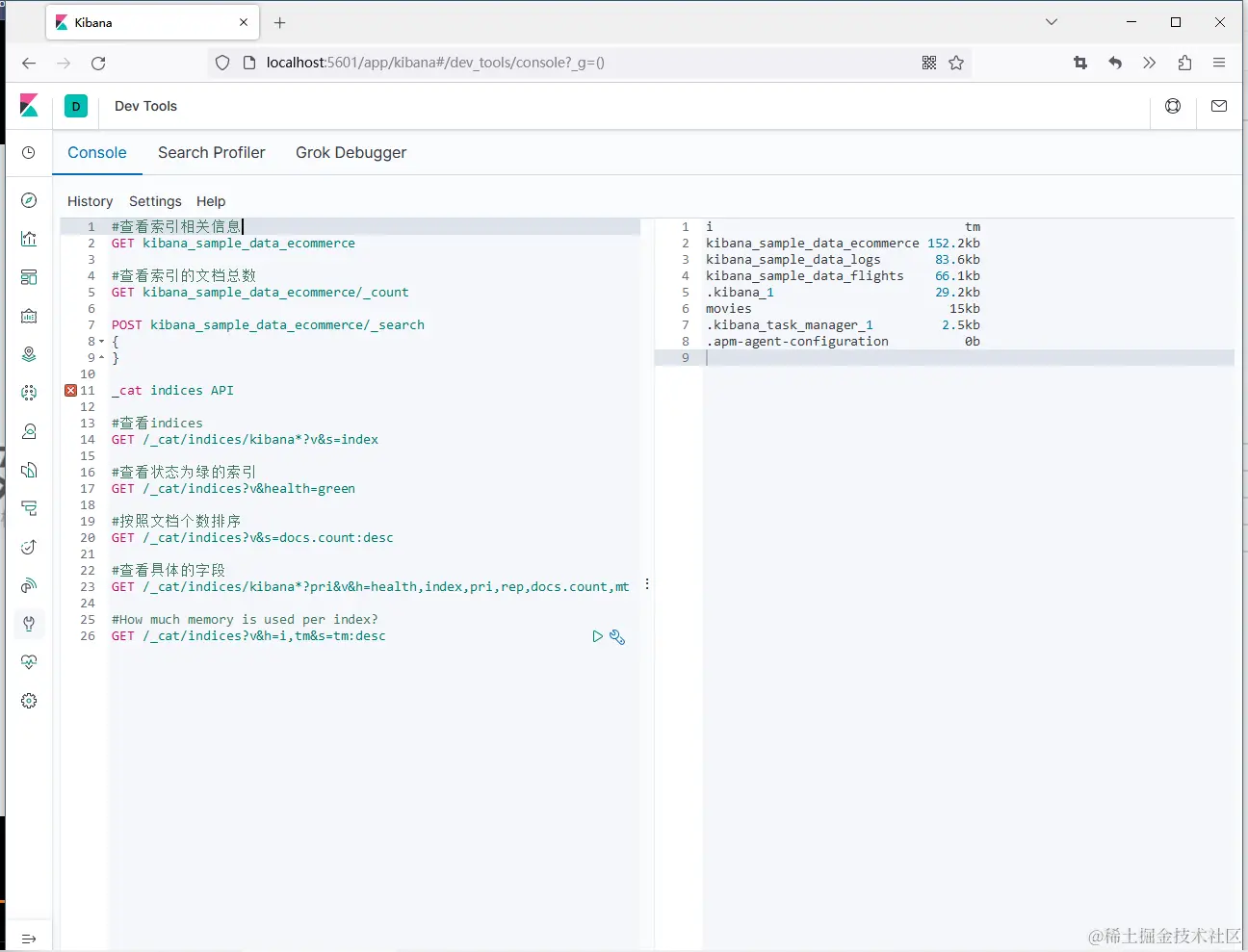Open console History
This screenshot has height=952, width=1248.
click(91, 201)
